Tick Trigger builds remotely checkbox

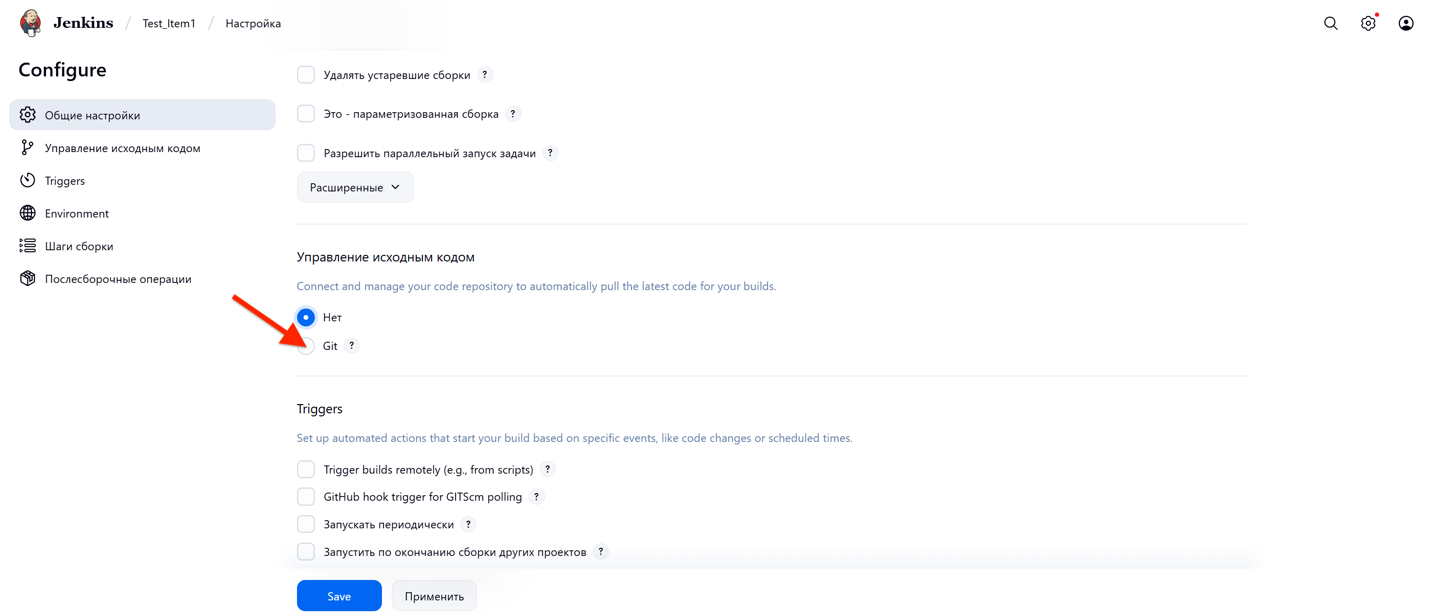306,469
